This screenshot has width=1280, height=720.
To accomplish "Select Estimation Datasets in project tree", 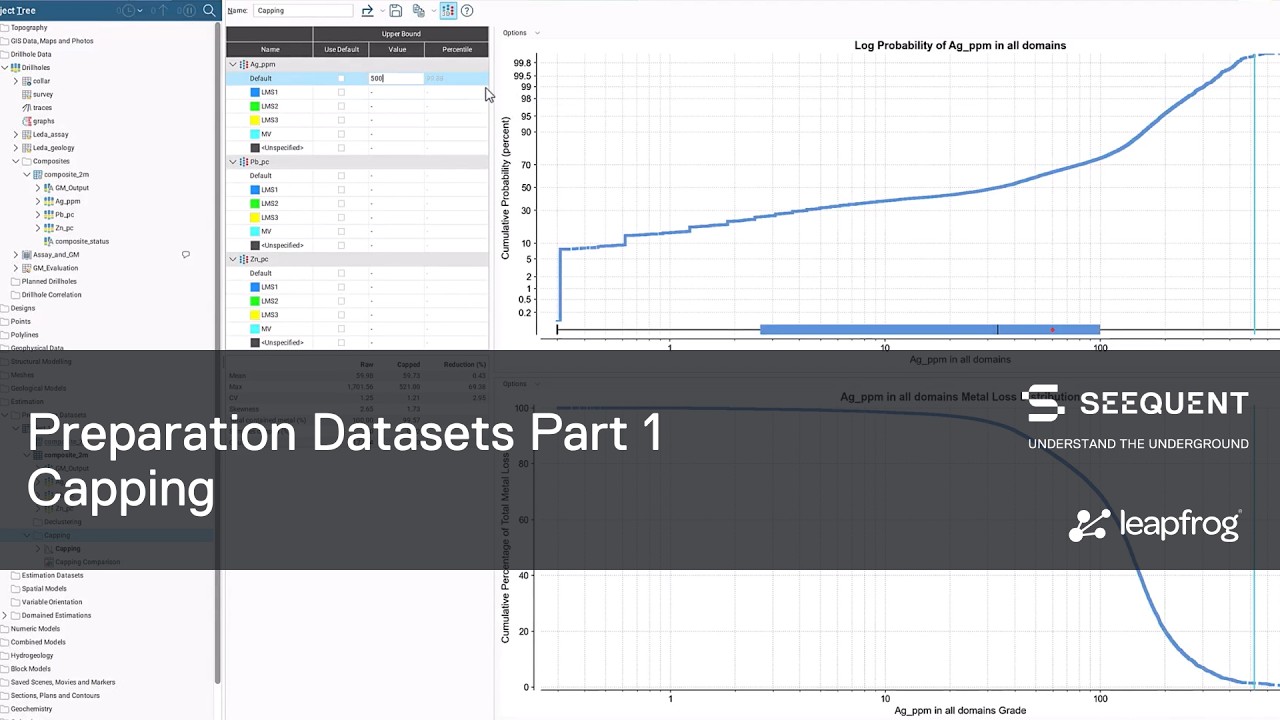I will click(x=52, y=575).
